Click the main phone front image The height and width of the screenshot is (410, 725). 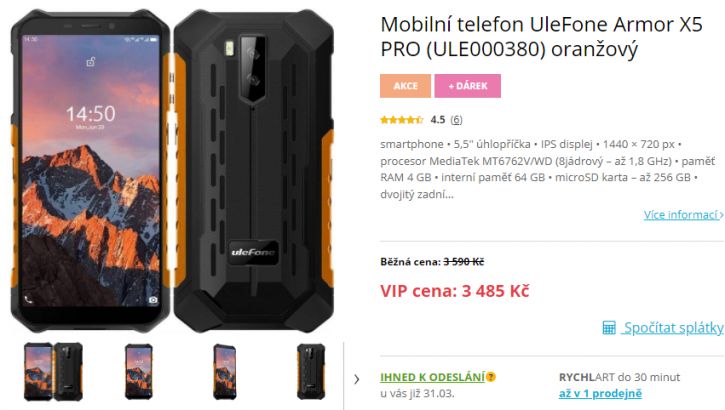90,170
